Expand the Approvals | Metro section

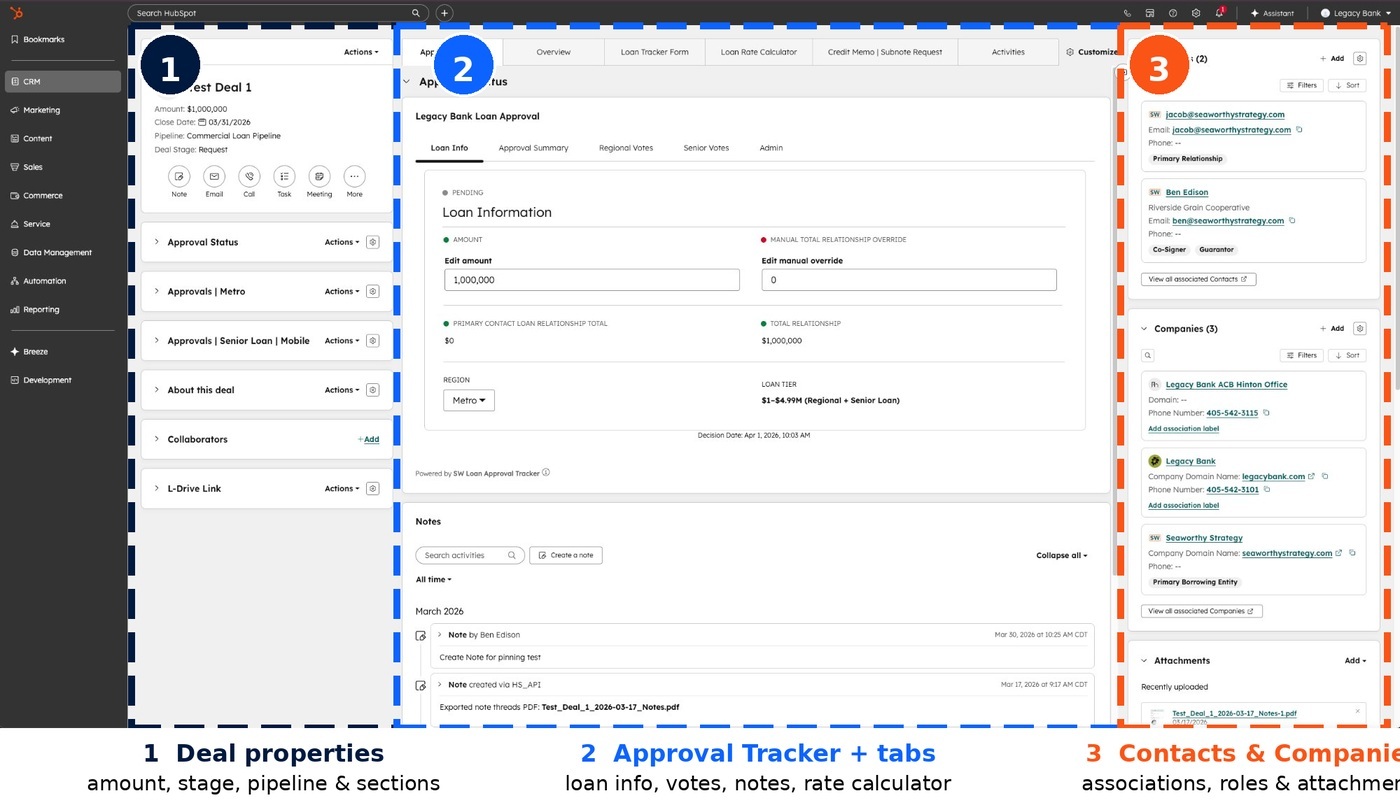click(157, 292)
